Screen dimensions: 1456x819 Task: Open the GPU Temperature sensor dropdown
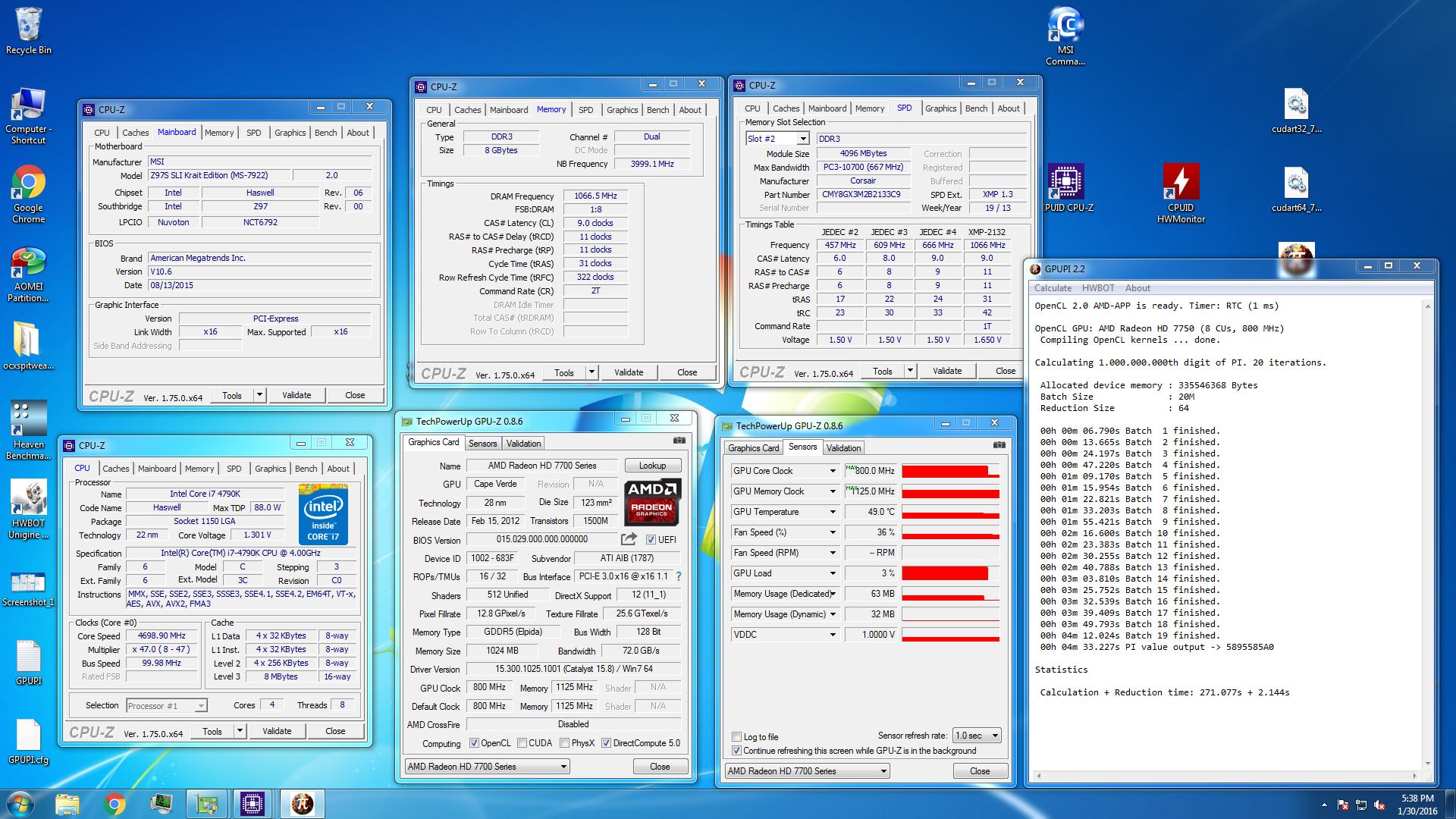832,512
